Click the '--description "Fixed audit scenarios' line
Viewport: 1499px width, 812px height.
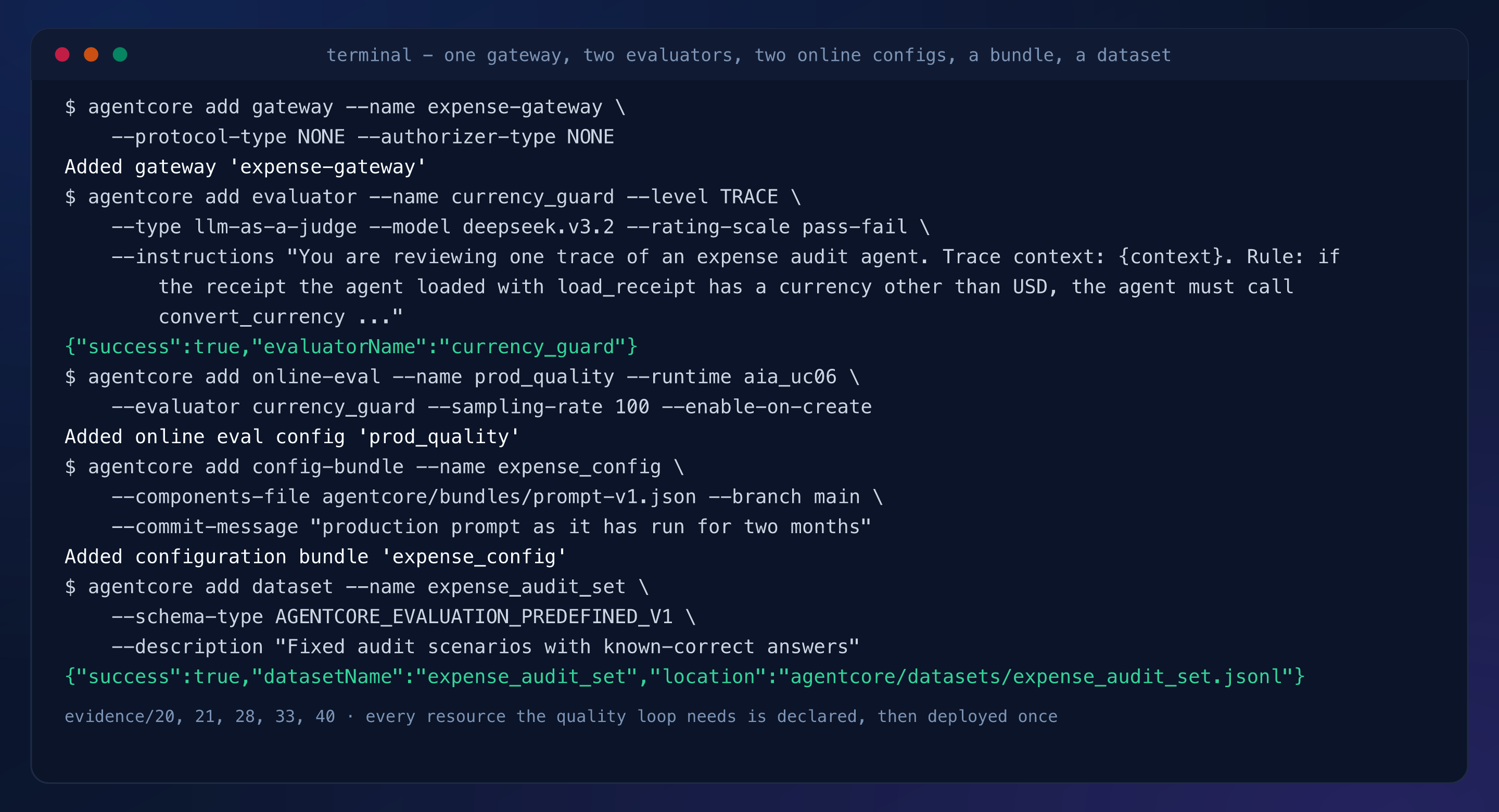(486, 648)
